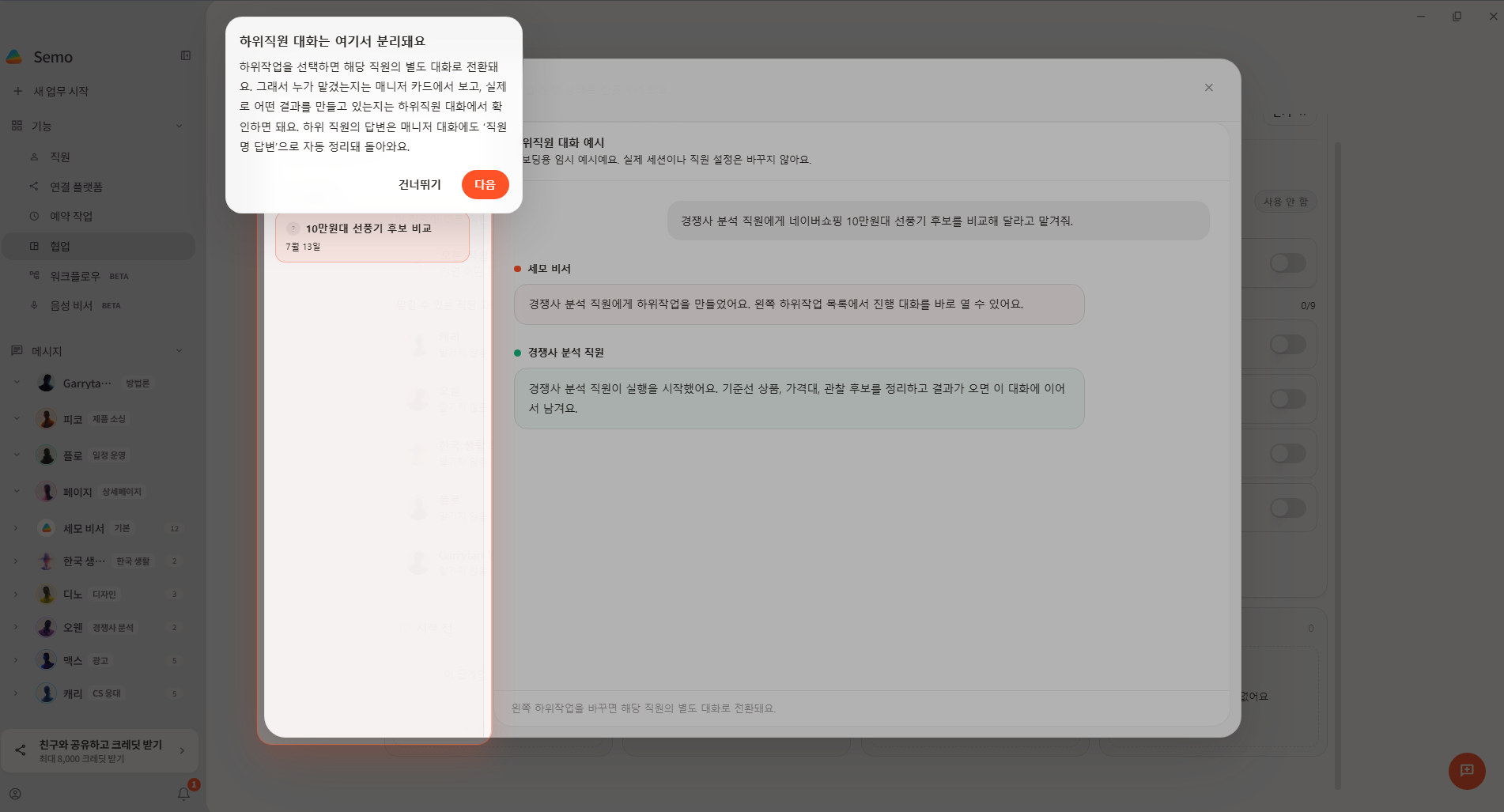Click the 맥스 avatar

point(47,660)
